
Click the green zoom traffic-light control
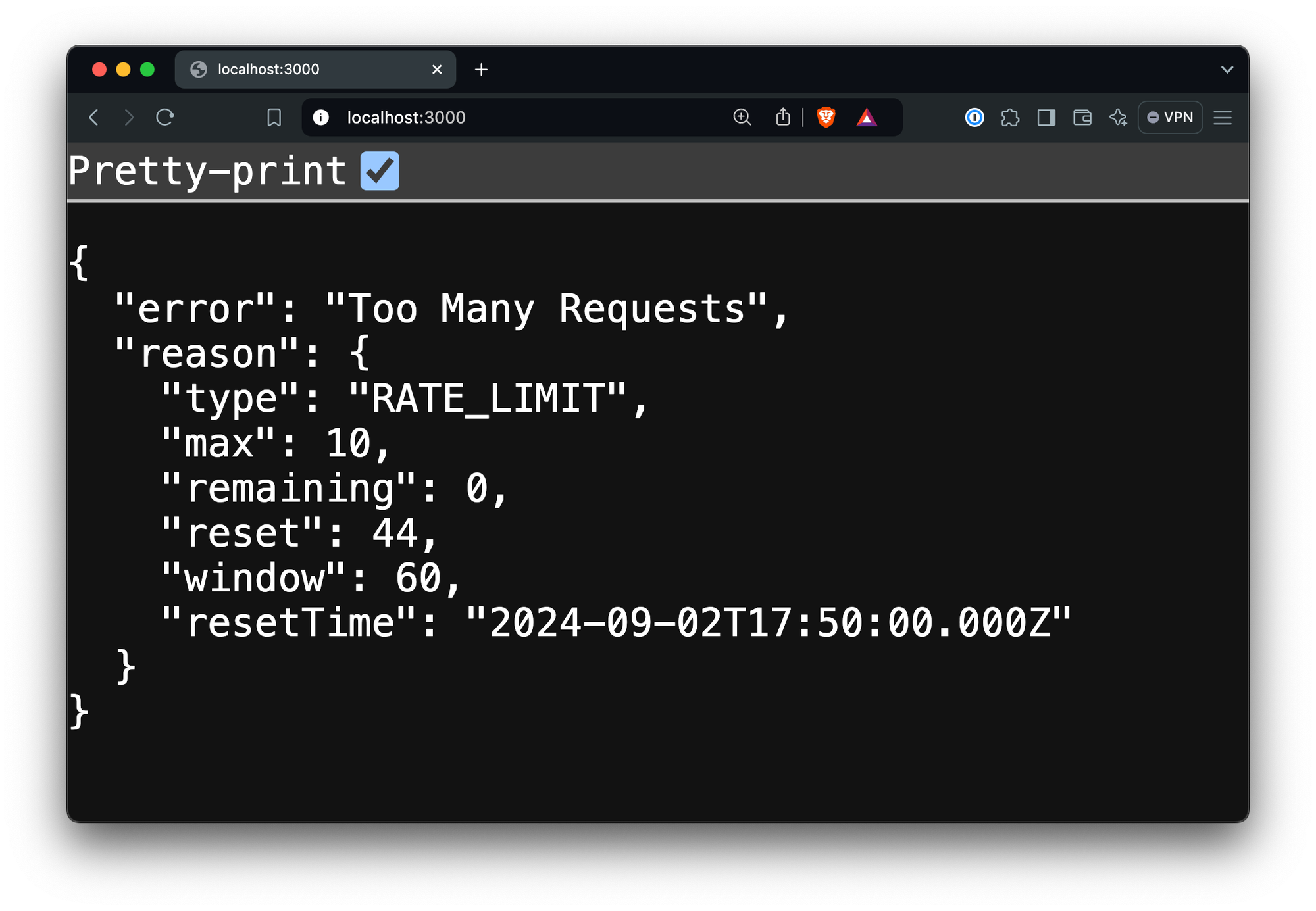coord(146,68)
